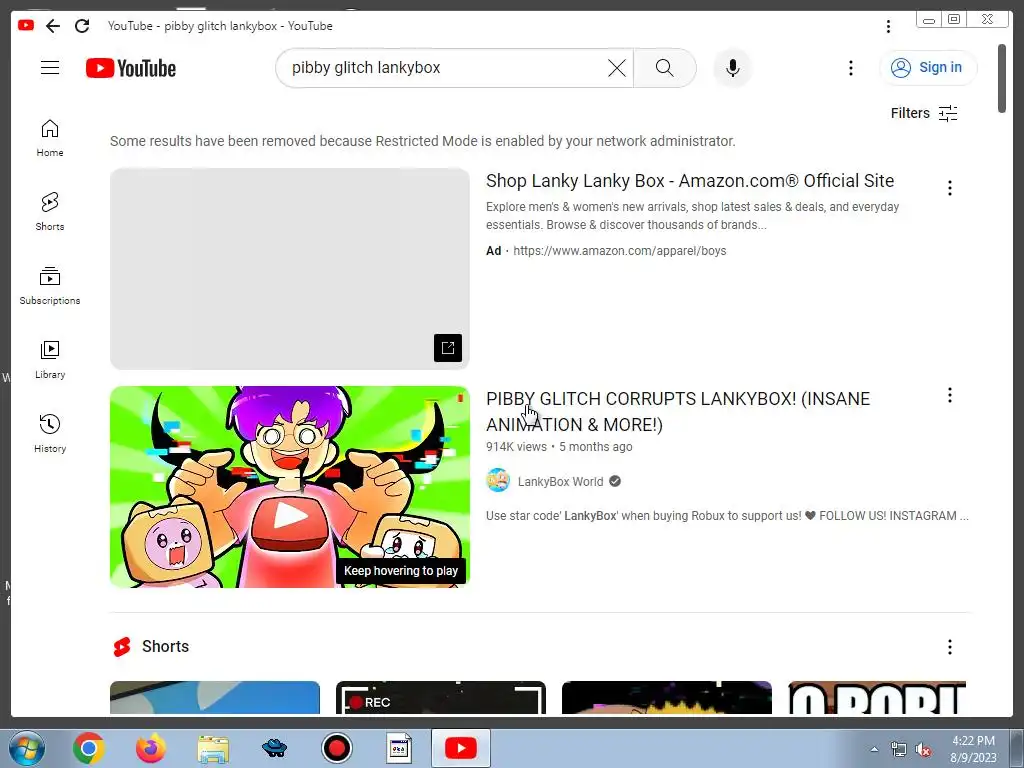Click the Shorts shelf heading
This screenshot has height=768, width=1024.
point(165,647)
